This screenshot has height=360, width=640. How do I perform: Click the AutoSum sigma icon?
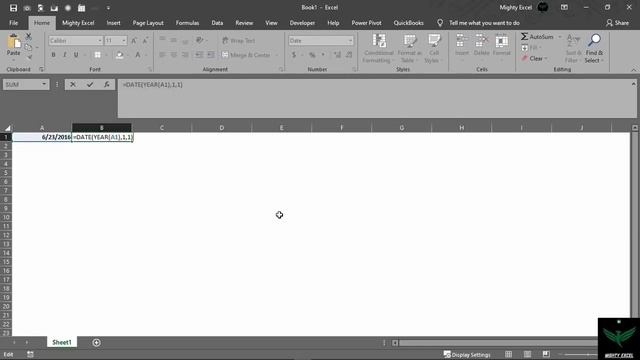tap(524, 37)
